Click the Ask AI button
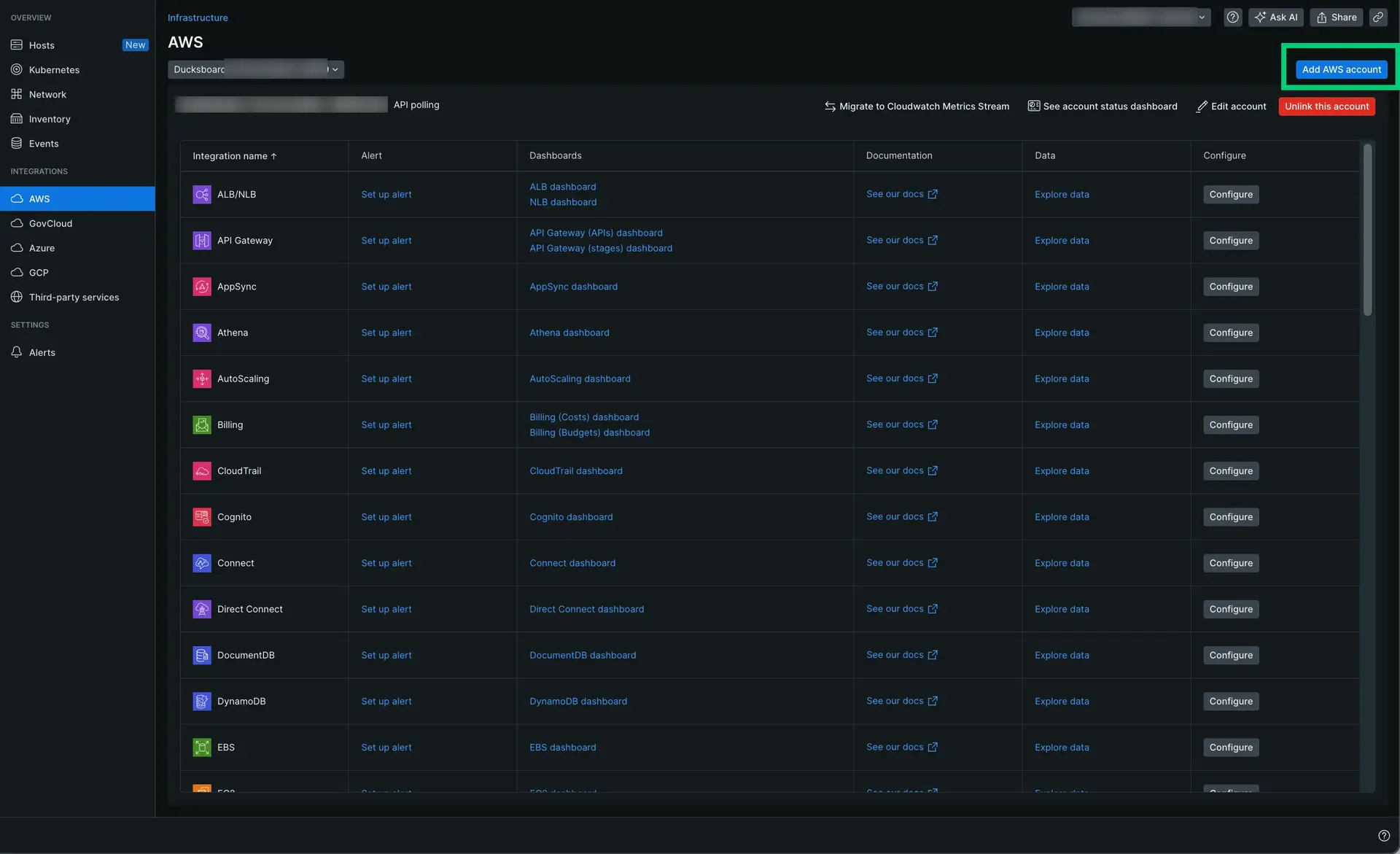 pos(1276,18)
